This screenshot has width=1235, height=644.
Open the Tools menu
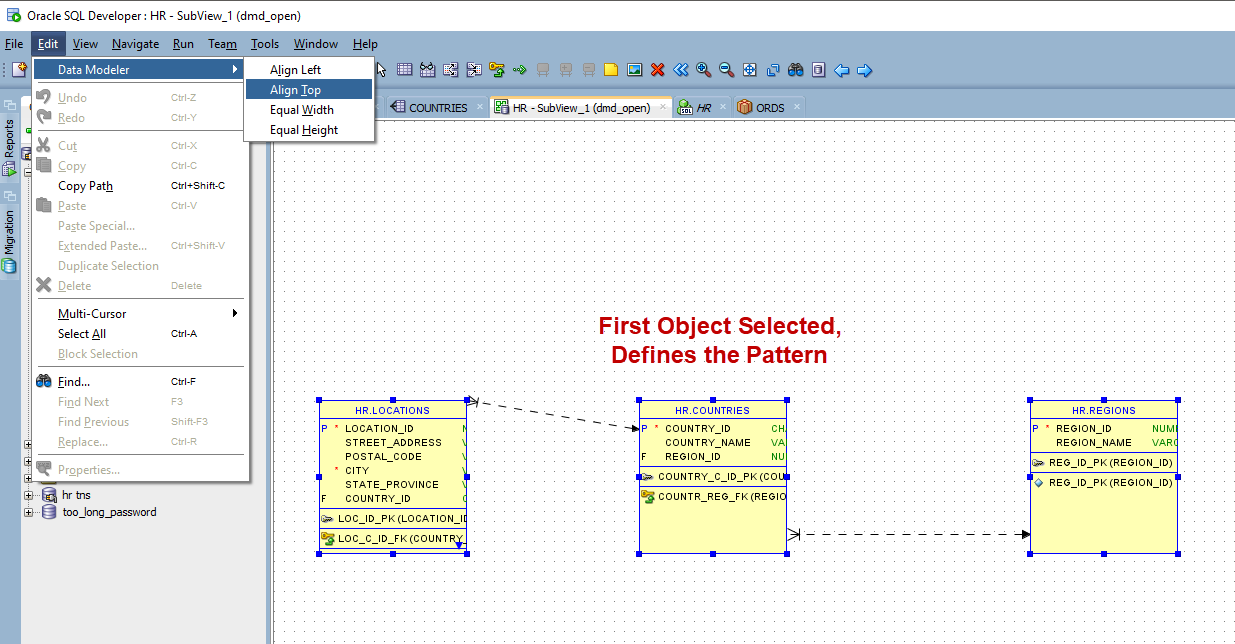coord(265,44)
